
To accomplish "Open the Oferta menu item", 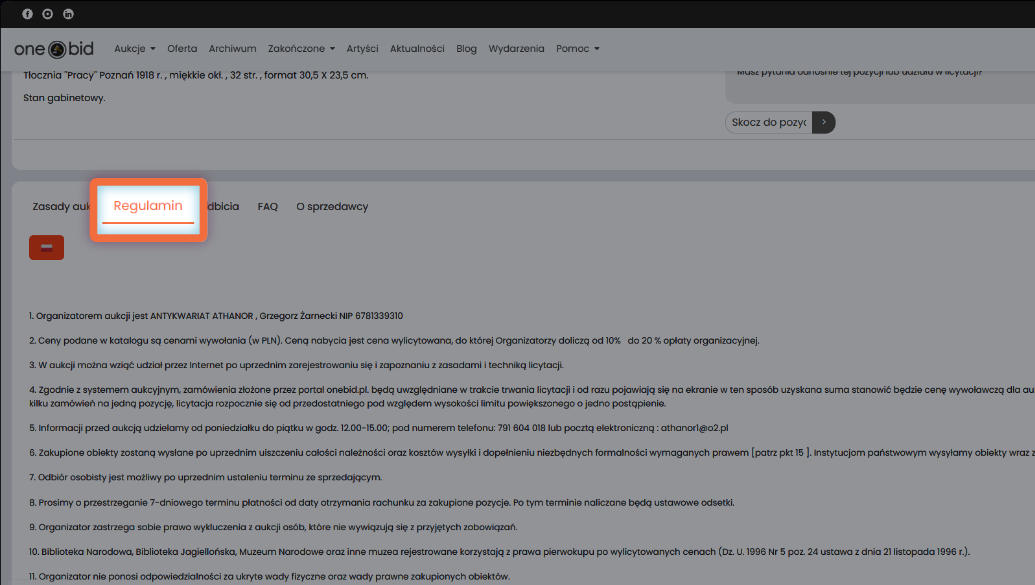I will click(x=182, y=49).
